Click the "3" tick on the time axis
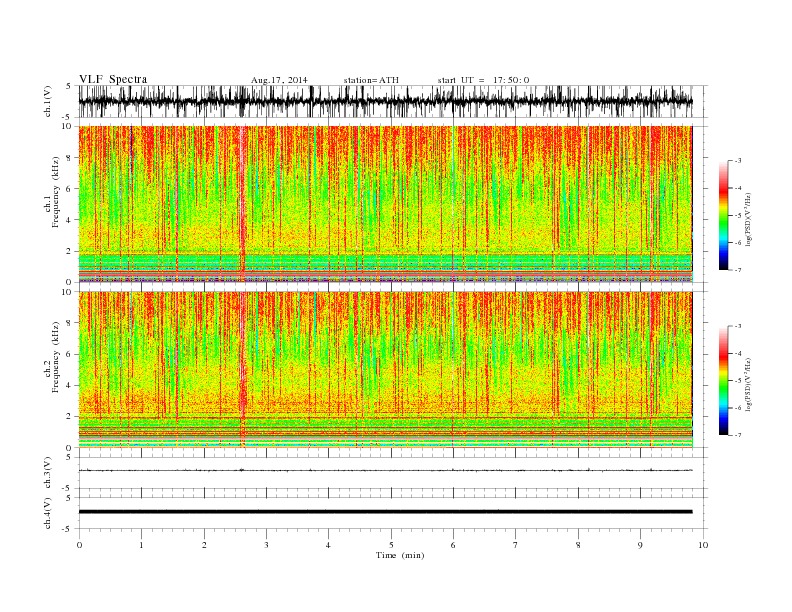Viewport: 792px width, 612px height. coord(266,545)
